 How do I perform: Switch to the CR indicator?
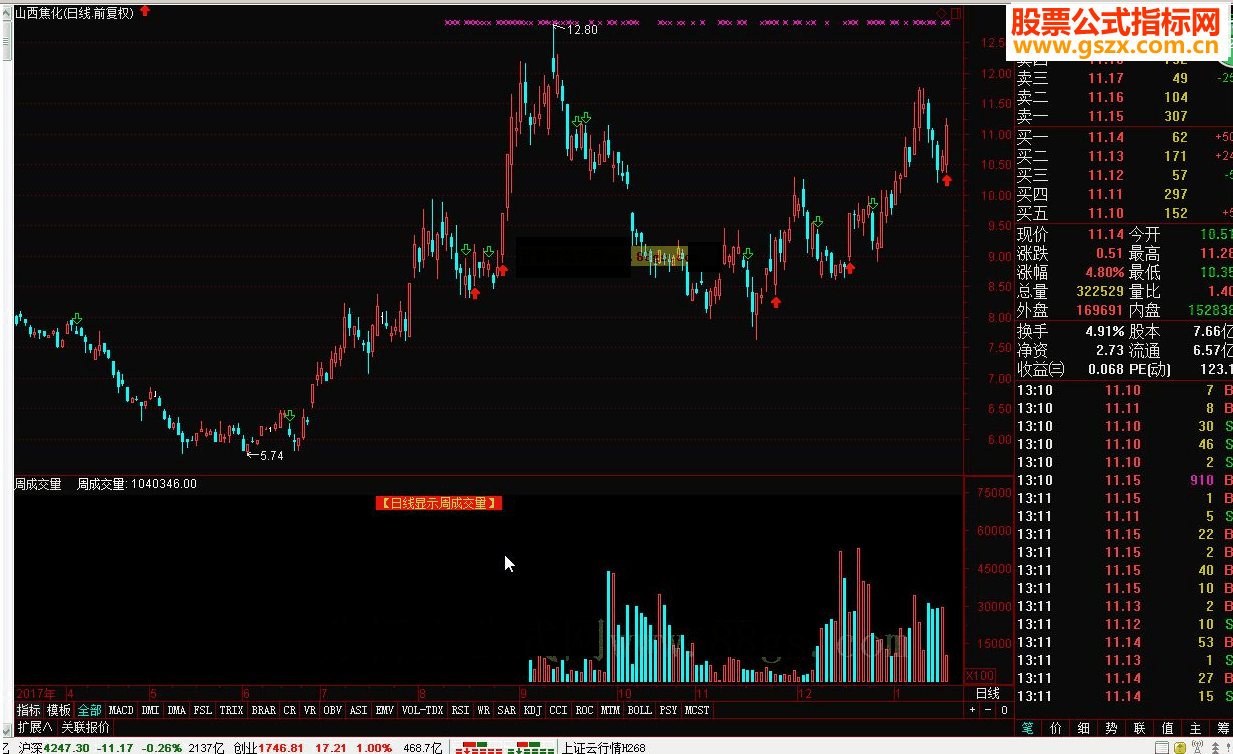[x=289, y=710]
